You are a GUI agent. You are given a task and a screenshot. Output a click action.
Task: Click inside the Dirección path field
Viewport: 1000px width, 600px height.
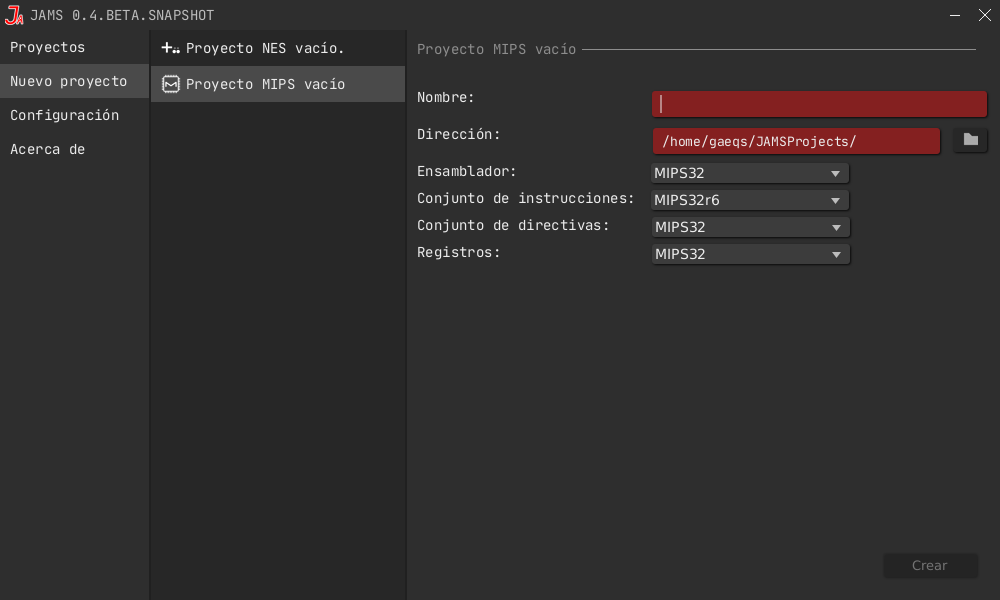pyautogui.click(x=796, y=140)
